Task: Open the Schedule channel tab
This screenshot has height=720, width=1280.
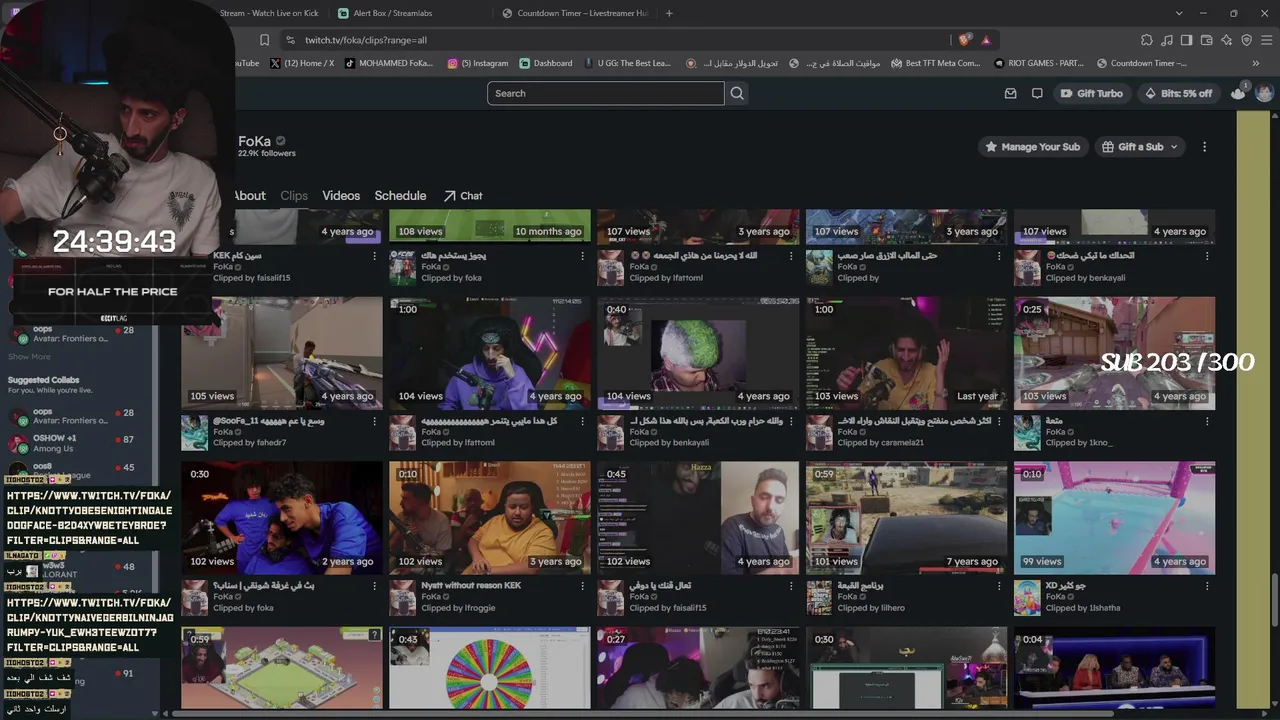Action: point(400,196)
